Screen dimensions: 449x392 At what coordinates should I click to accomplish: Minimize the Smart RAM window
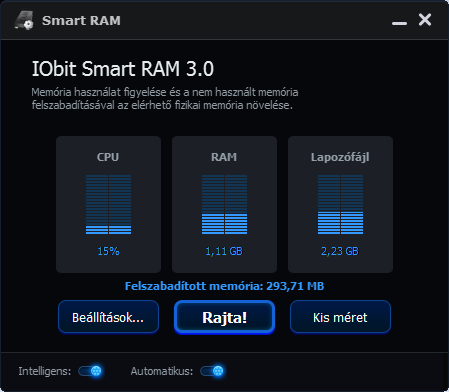pos(399,23)
